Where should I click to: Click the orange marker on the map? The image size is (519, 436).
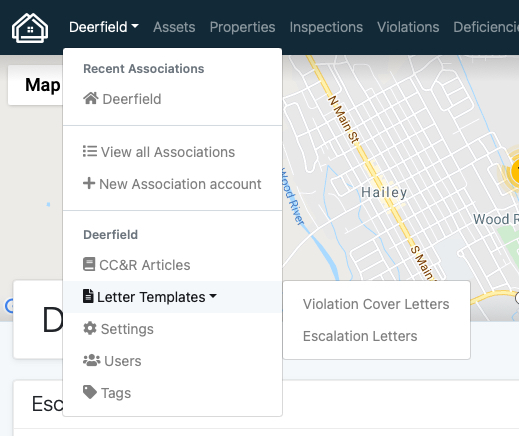[x=515, y=172]
